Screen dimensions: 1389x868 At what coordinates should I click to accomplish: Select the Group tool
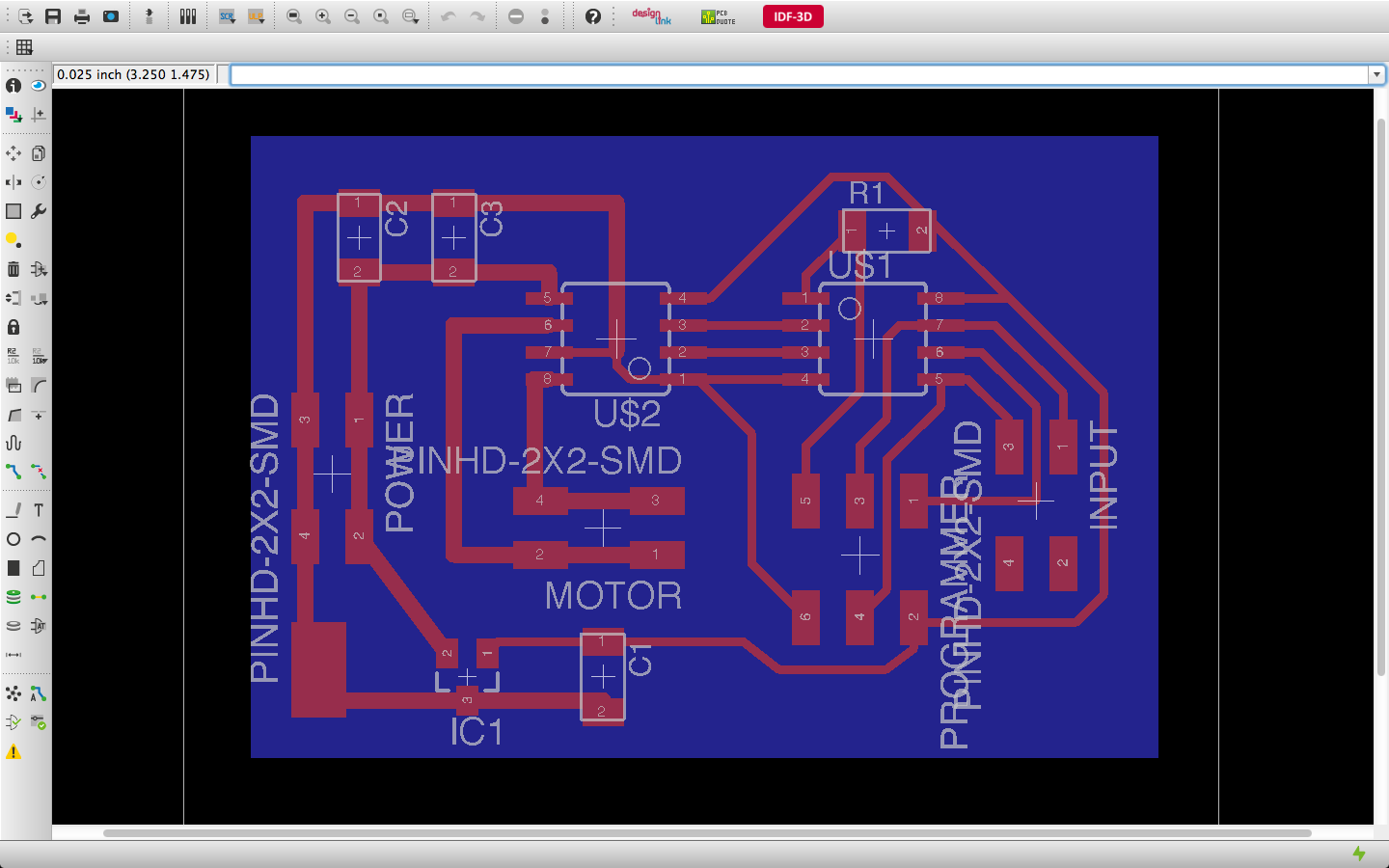pos(14,211)
